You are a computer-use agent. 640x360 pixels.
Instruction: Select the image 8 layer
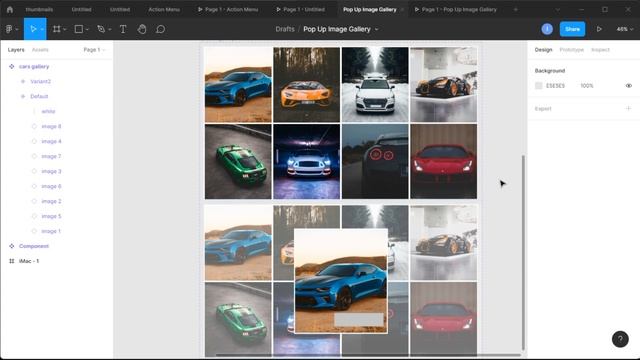point(51,126)
